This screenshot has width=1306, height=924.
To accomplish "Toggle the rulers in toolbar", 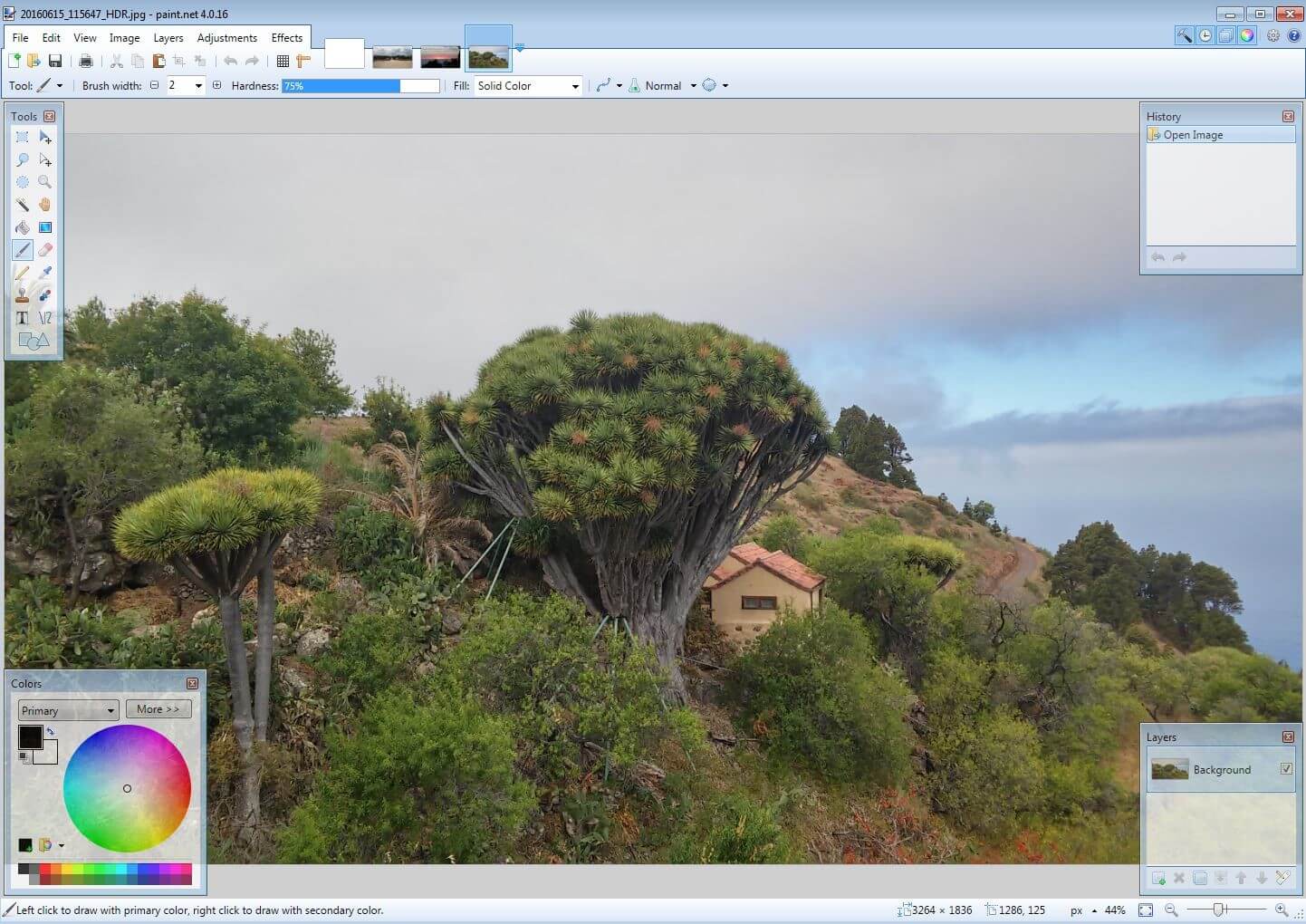I will tap(303, 61).
